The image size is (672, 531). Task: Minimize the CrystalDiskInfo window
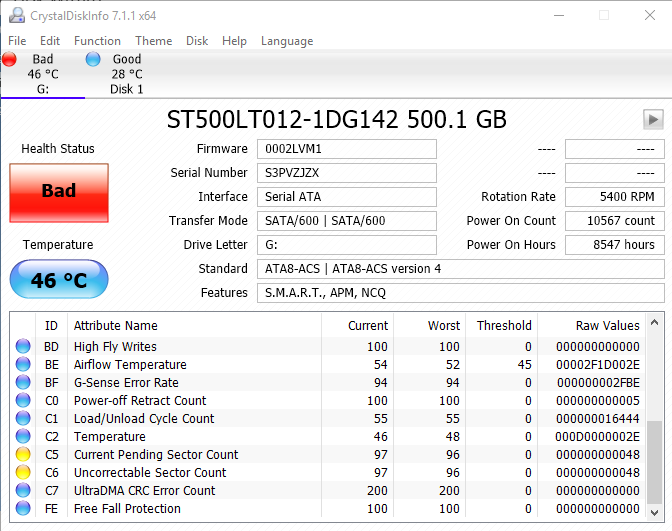pos(559,15)
